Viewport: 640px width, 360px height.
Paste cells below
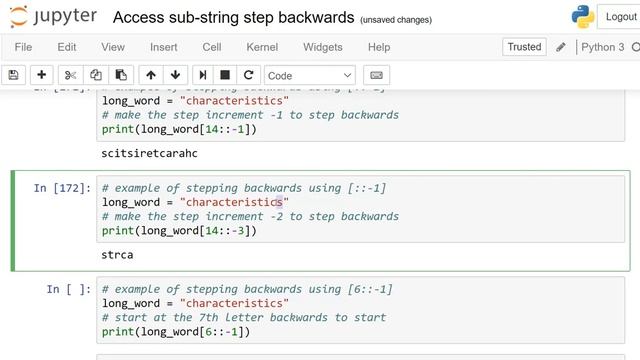click(121, 75)
